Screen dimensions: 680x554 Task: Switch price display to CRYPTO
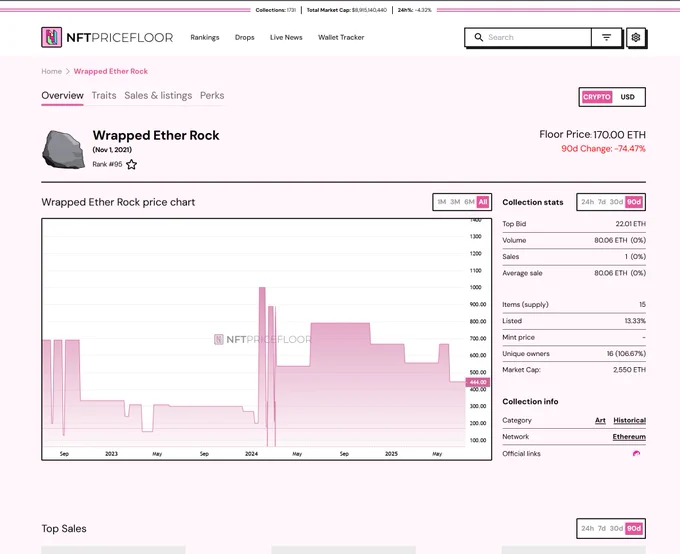pyautogui.click(x=596, y=97)
